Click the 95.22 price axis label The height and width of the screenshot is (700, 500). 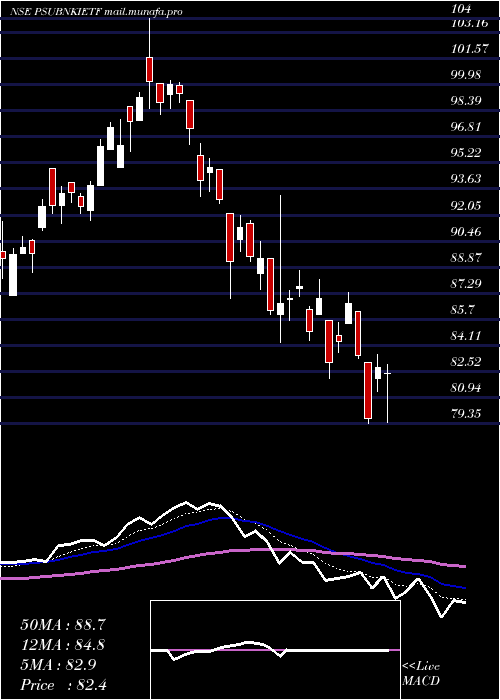466,153
